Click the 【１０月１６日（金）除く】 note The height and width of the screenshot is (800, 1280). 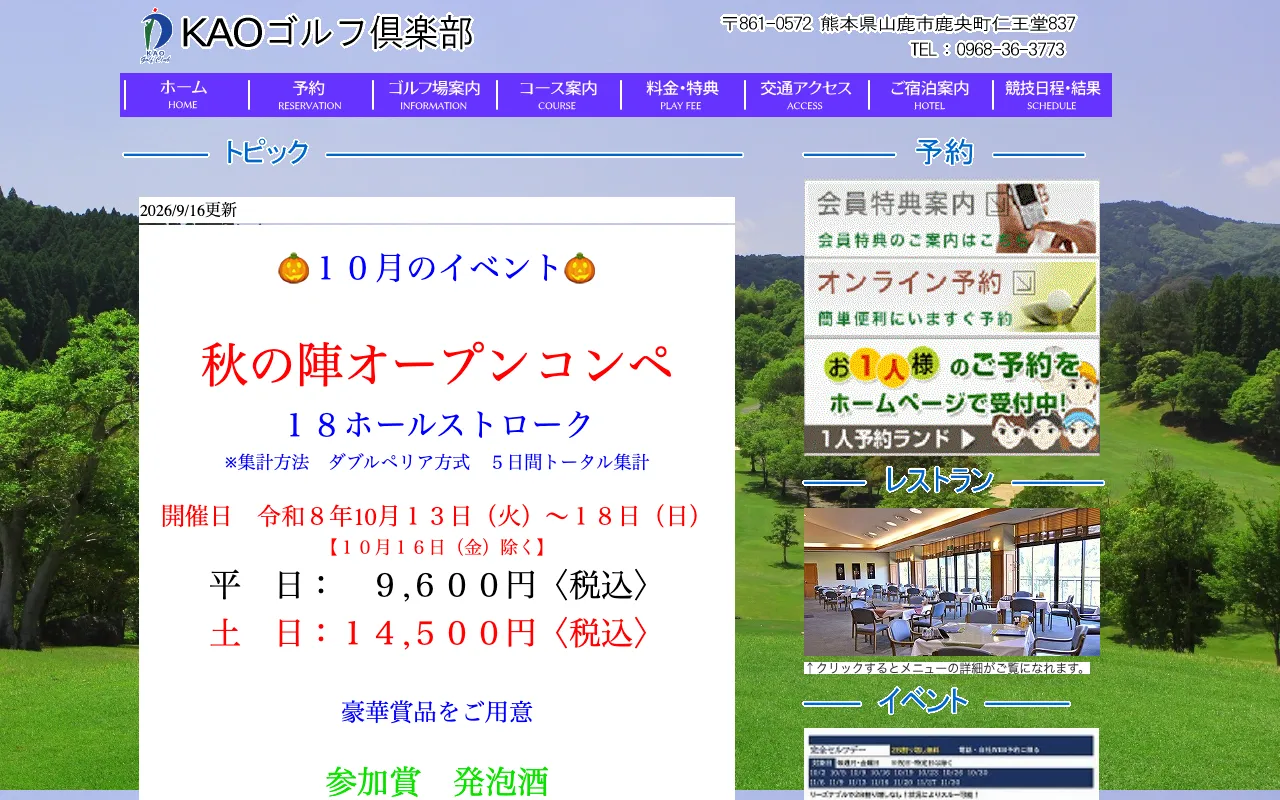click(437, 547)
